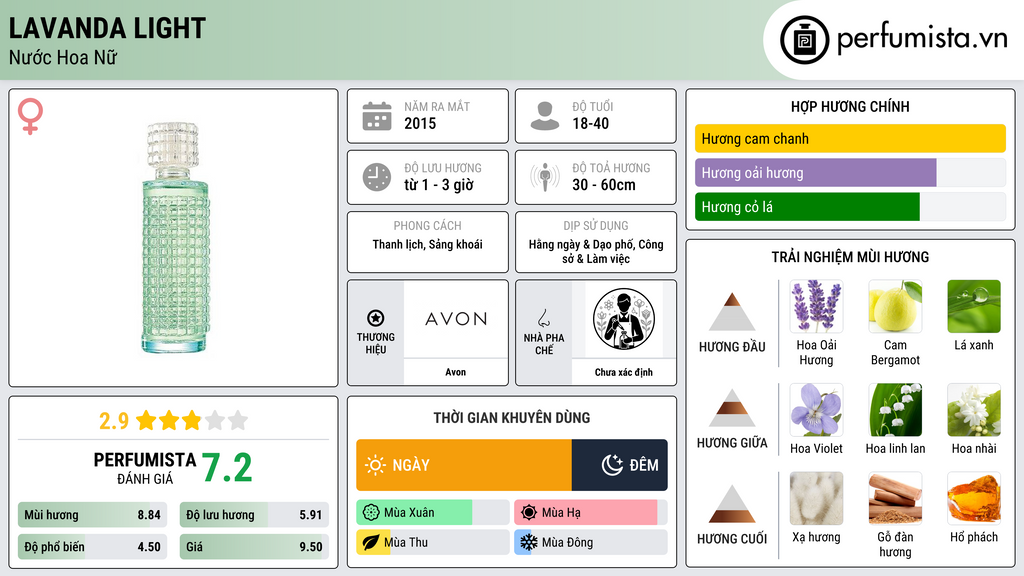Click the snowflake icon for Mùa Đông
The image size is (1024, 576).
(529, 542)
